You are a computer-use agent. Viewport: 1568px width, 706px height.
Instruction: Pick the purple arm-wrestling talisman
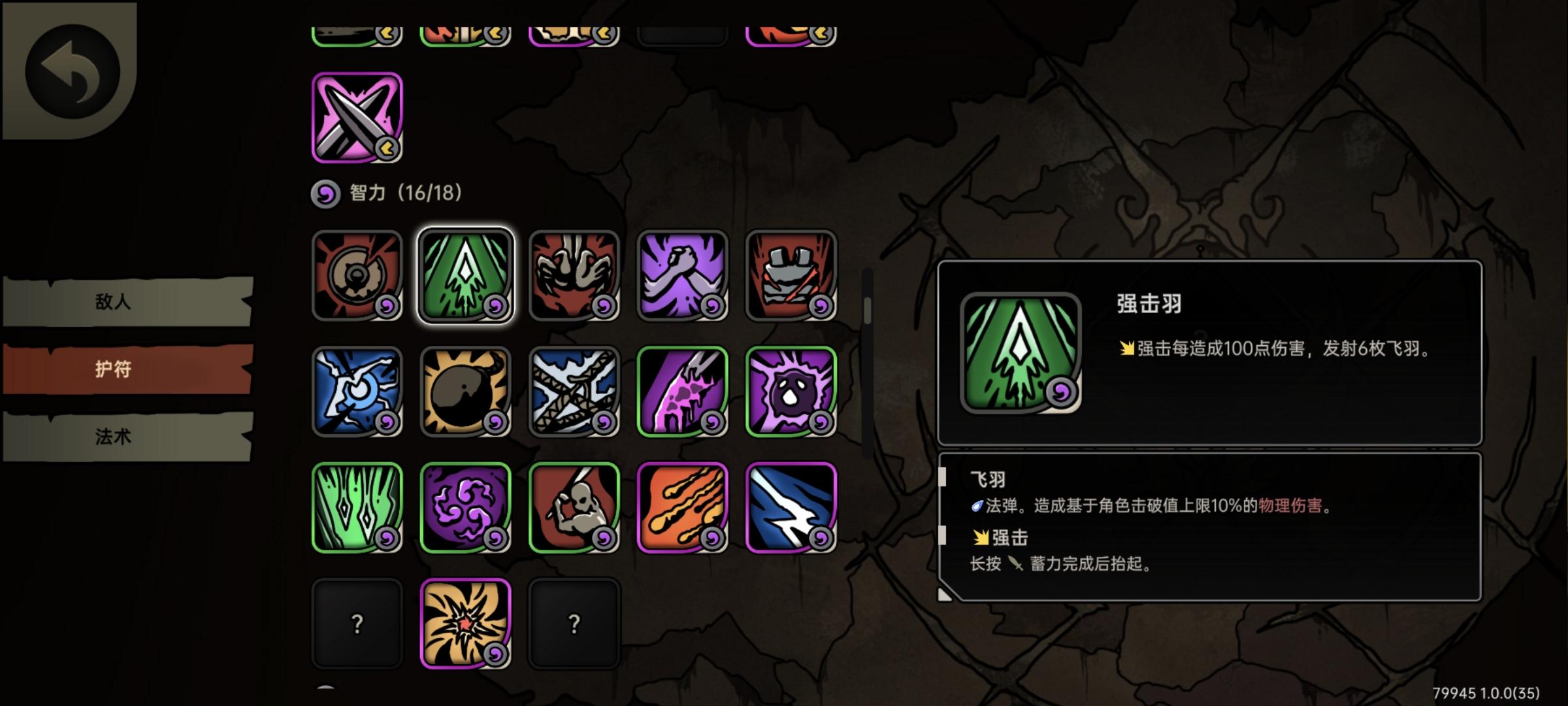(x=682, y=275)
